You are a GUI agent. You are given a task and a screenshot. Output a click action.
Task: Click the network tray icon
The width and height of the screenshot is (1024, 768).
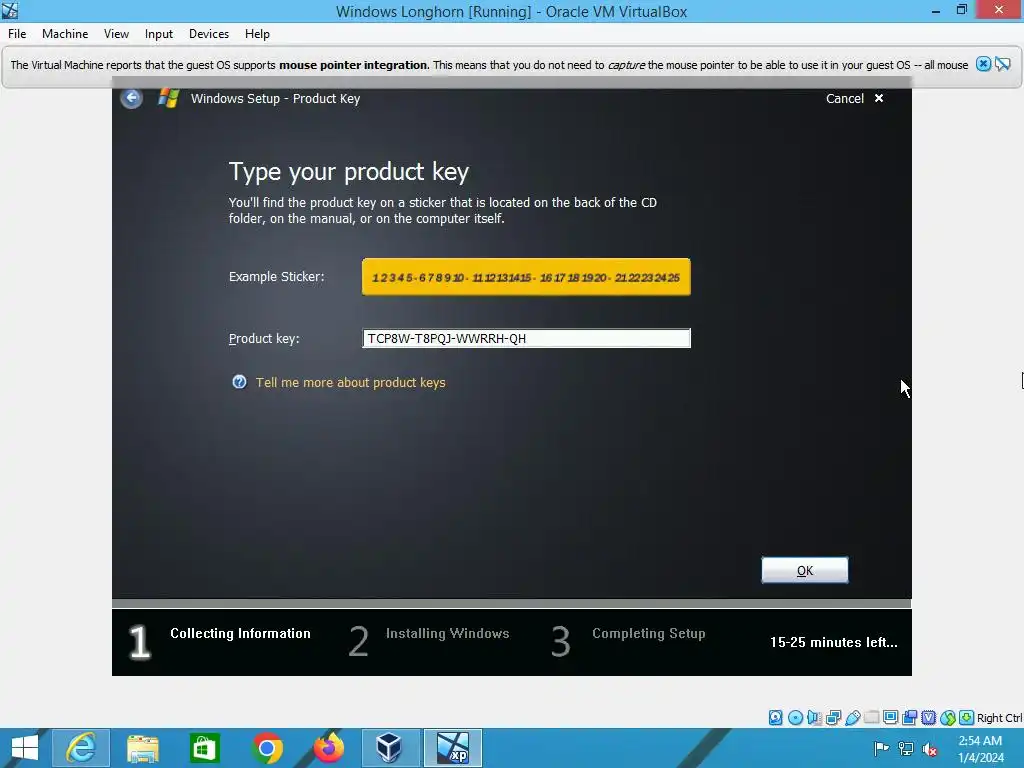click(x=906, y=748)
